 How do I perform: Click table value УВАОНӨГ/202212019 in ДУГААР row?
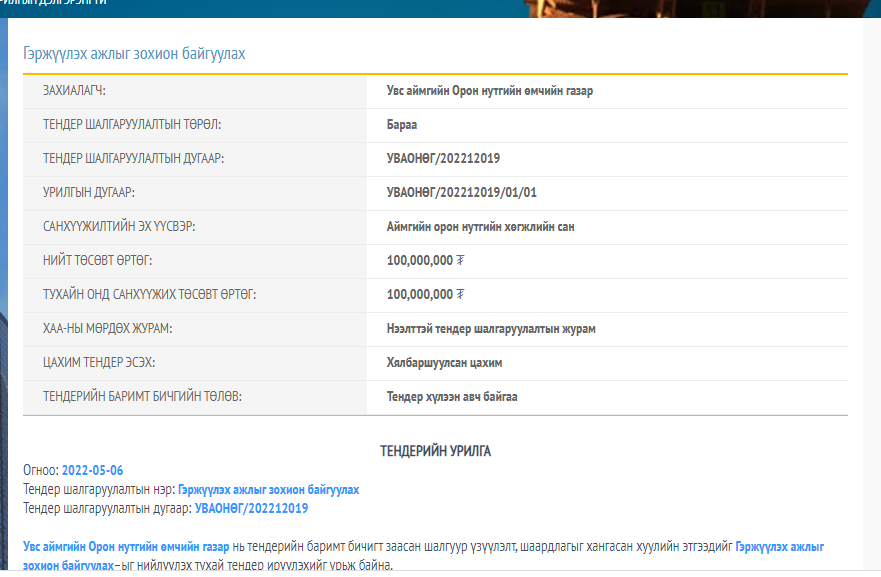443,159
